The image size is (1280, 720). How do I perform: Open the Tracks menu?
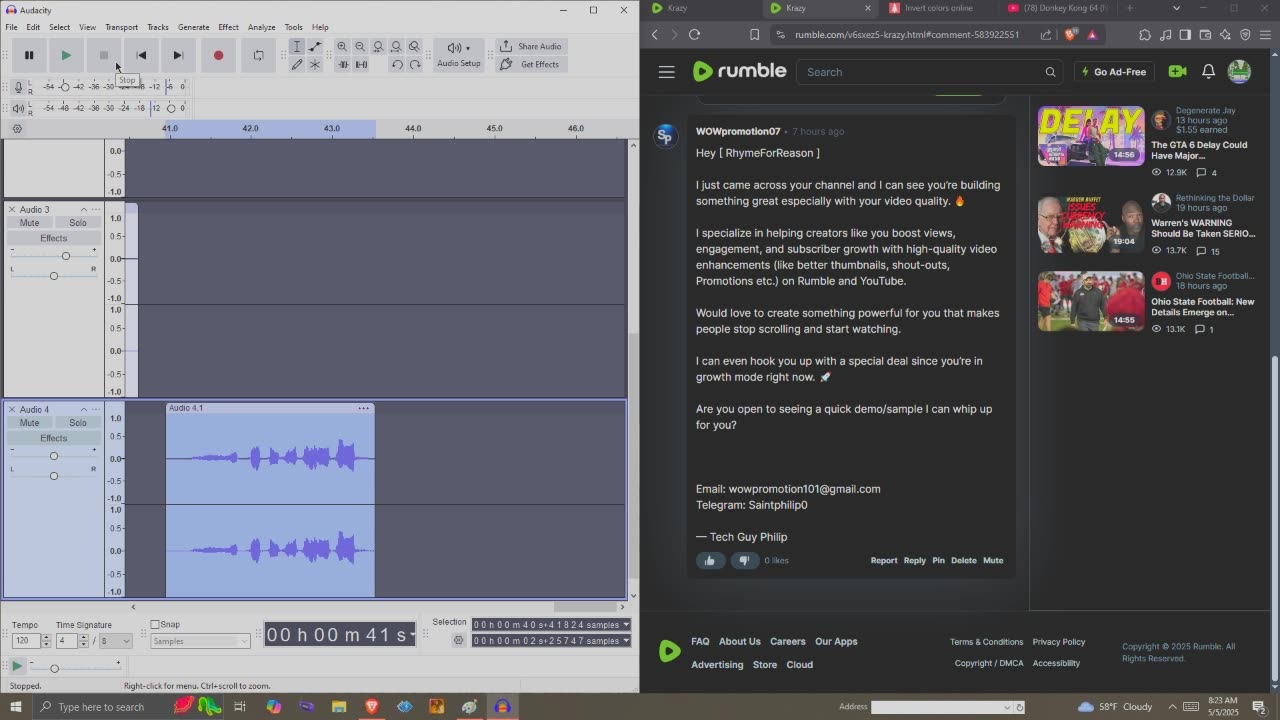click(158, 27)
